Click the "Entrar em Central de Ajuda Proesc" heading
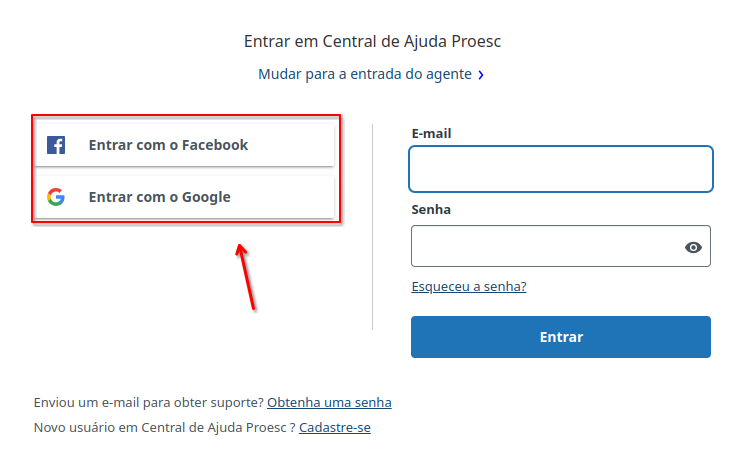Screen dimensions: 731x468 pos(372,41)
